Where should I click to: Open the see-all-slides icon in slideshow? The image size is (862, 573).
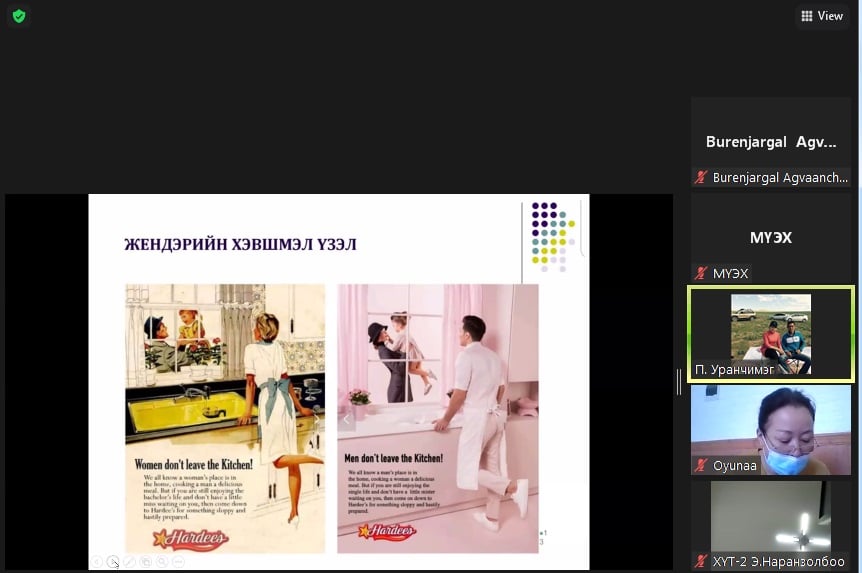(146, 561)
